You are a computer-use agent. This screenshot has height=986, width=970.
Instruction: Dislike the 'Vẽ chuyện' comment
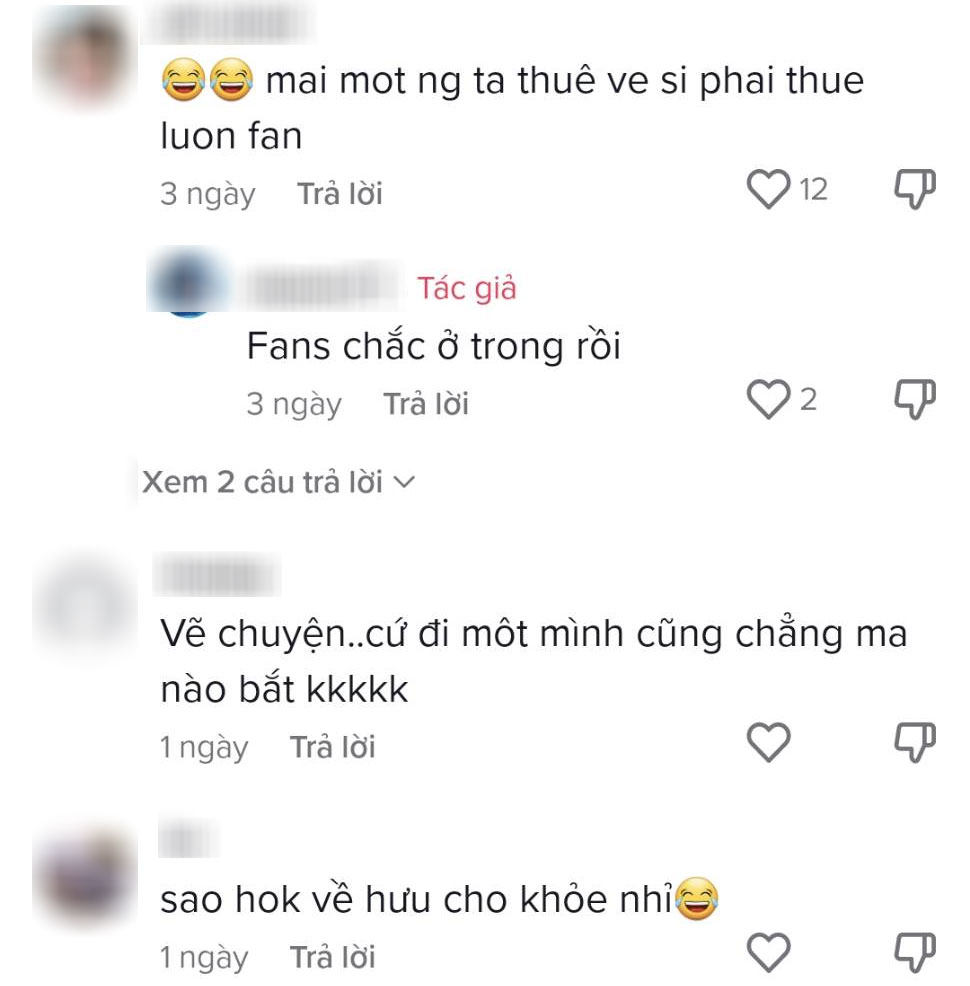pos(915,742)
